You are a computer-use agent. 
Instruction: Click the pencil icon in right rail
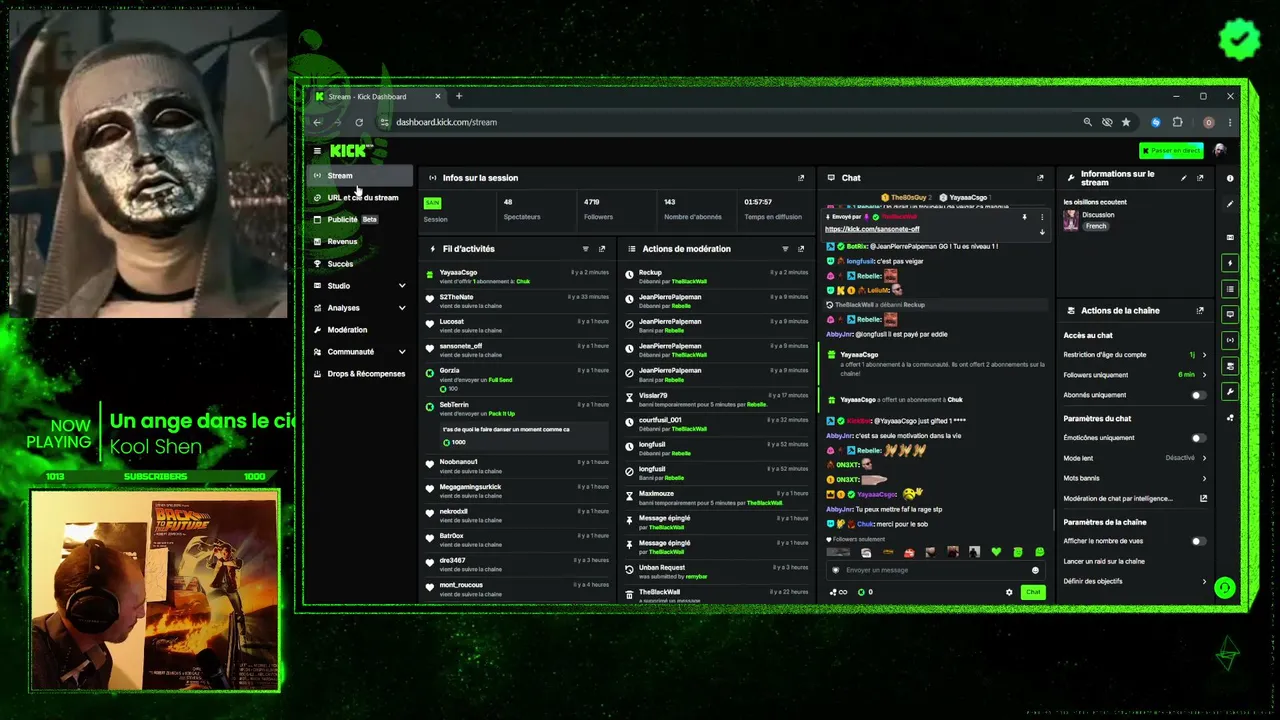1230,204
